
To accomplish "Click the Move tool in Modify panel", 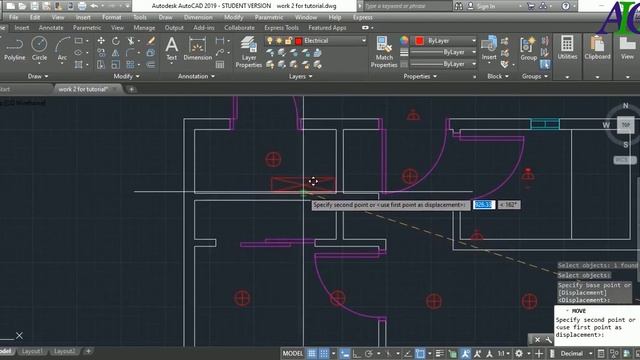I will (x=101, y=41).
